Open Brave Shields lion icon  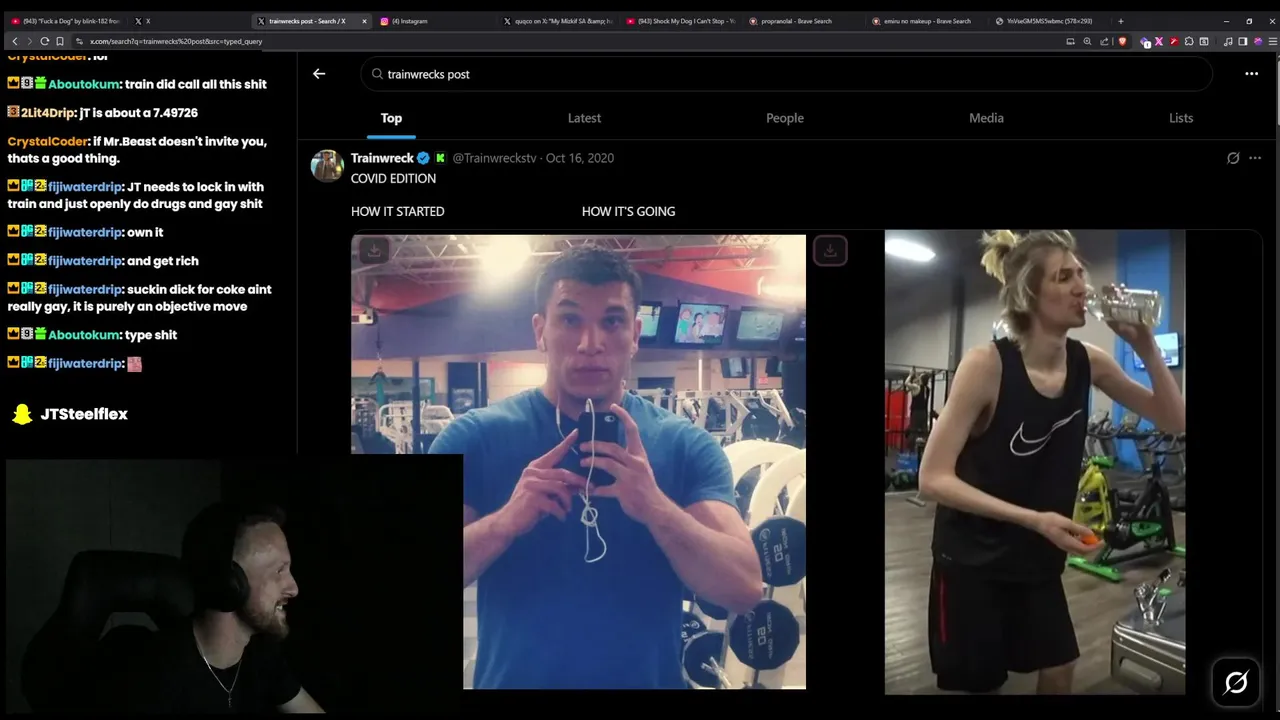pos(1122,41)
